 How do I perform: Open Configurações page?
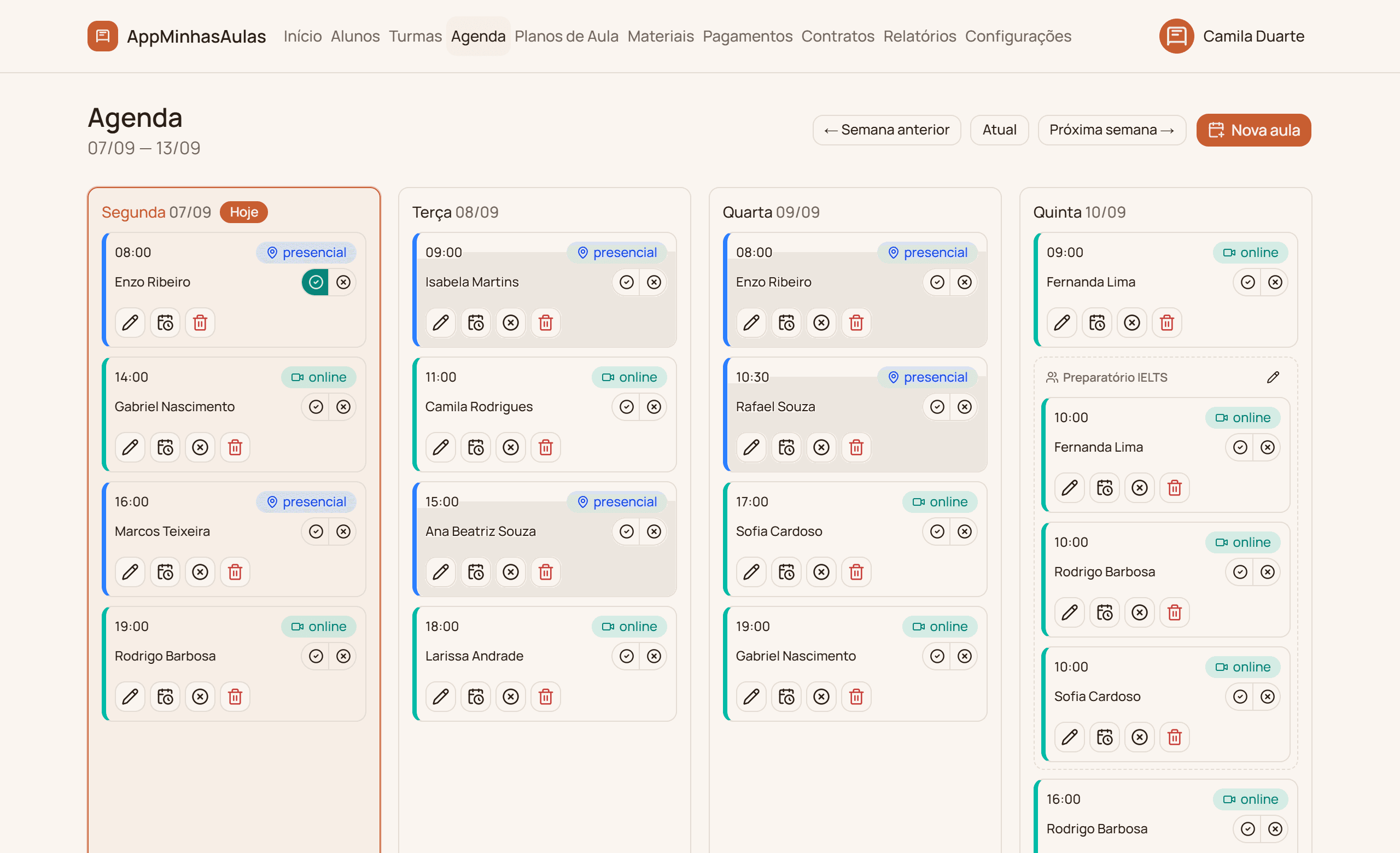[1018, 36]
